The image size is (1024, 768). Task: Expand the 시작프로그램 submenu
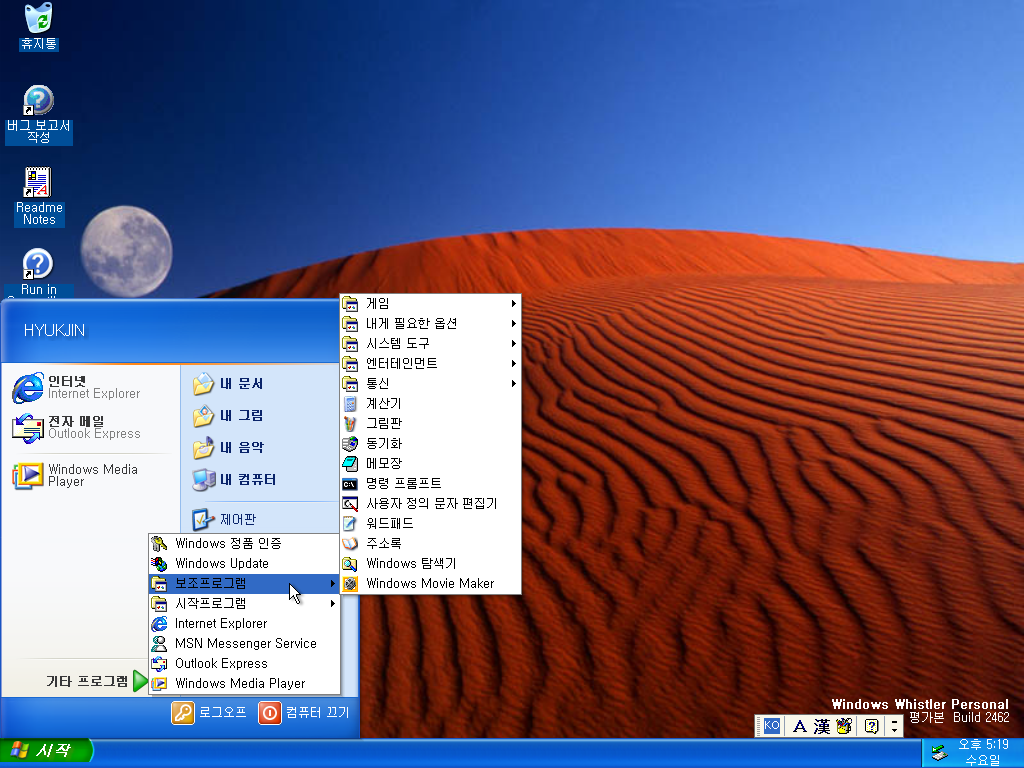[245, 603]
